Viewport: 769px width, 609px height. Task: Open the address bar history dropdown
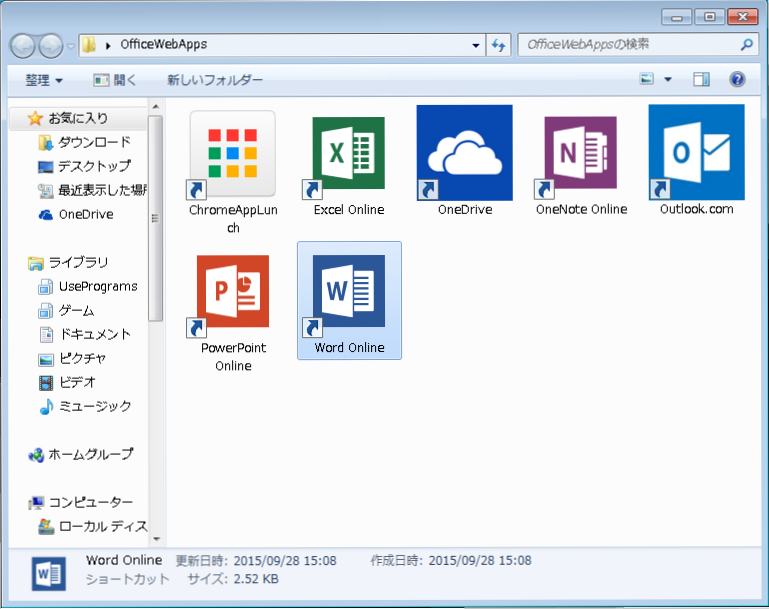[x=475, y=46]
